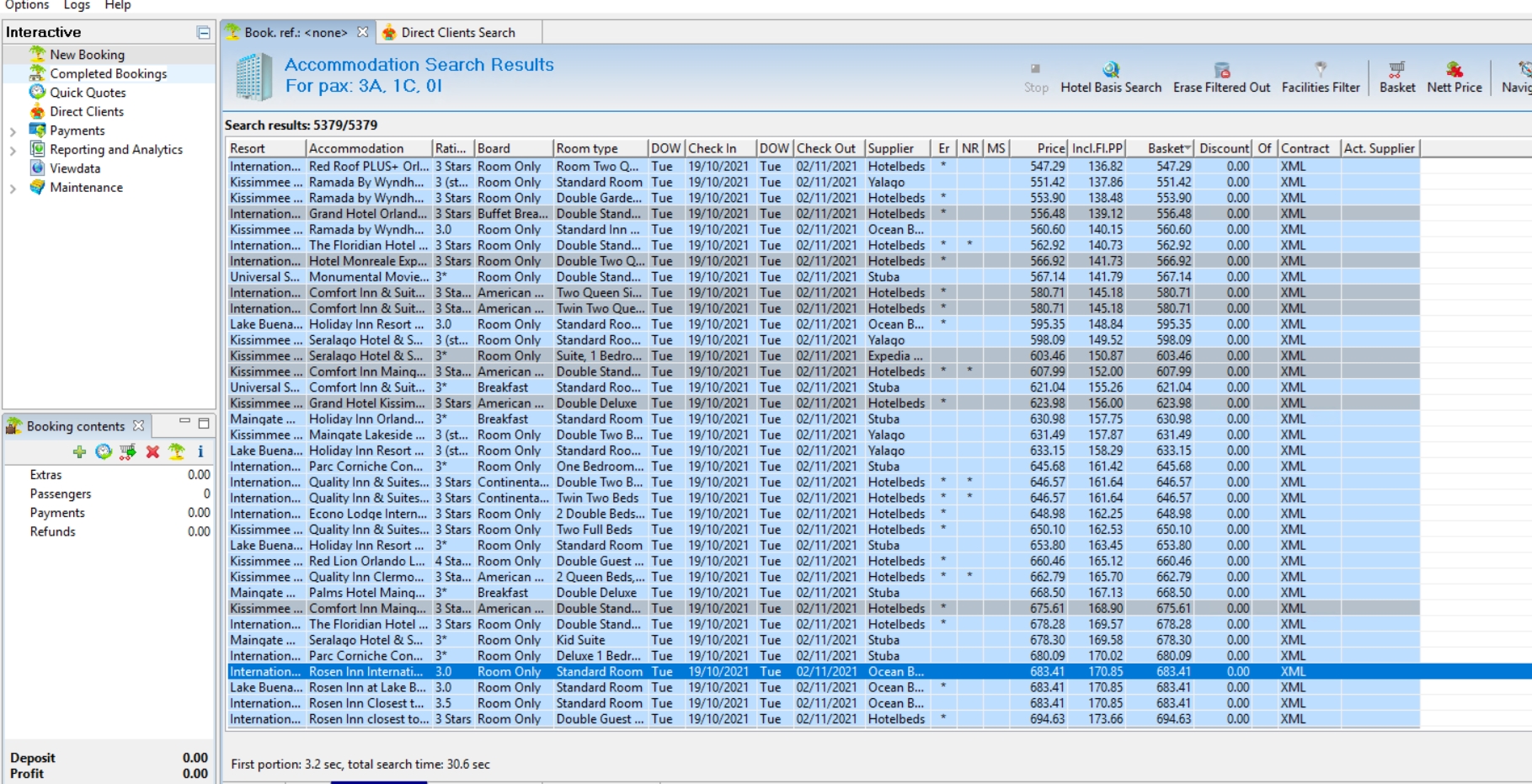Click the Contract column header
The width and height of the screenshot is (1532, 784).
point(1309,148)
